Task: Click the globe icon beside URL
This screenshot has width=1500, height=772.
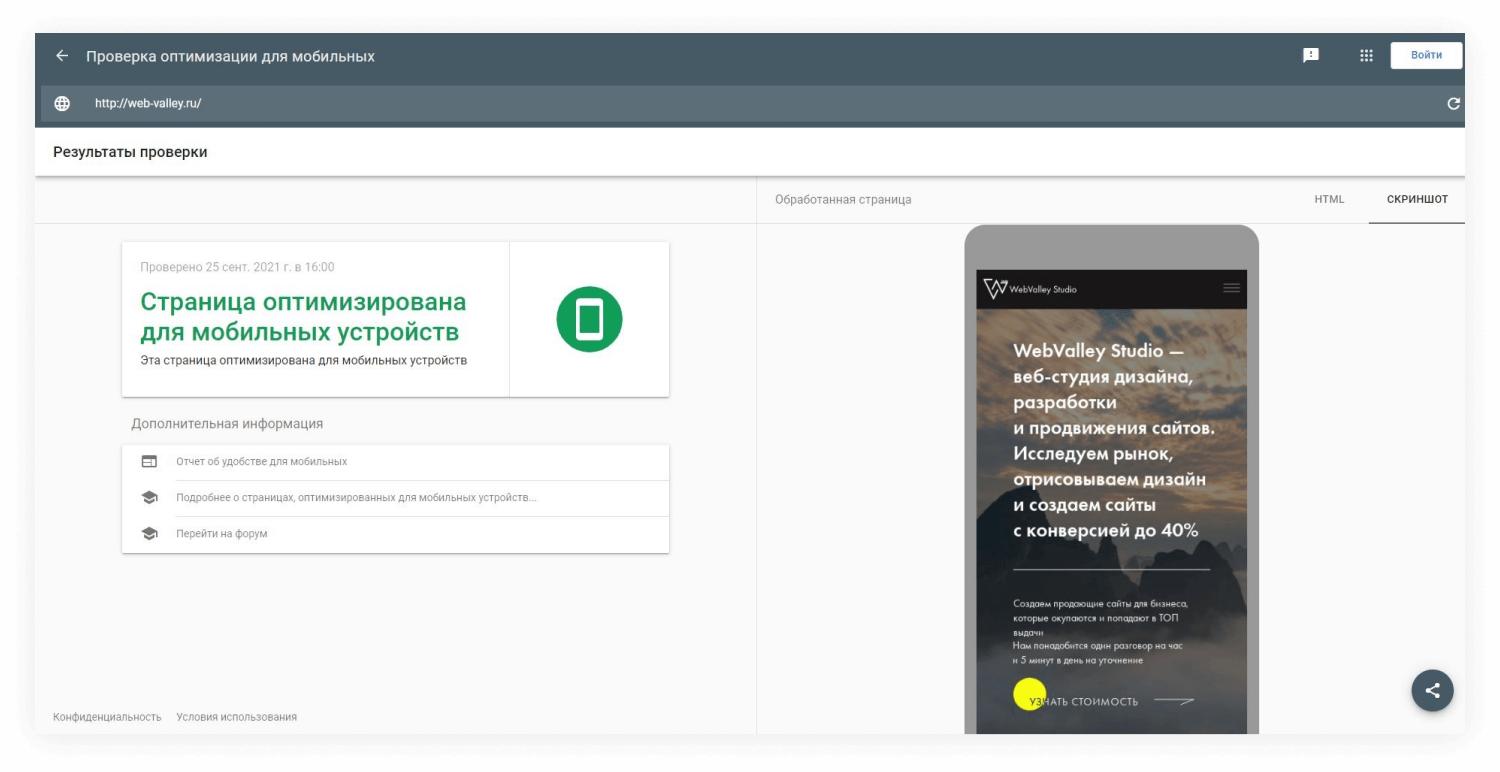Action: pyautogui.click(x=62, y=103)
